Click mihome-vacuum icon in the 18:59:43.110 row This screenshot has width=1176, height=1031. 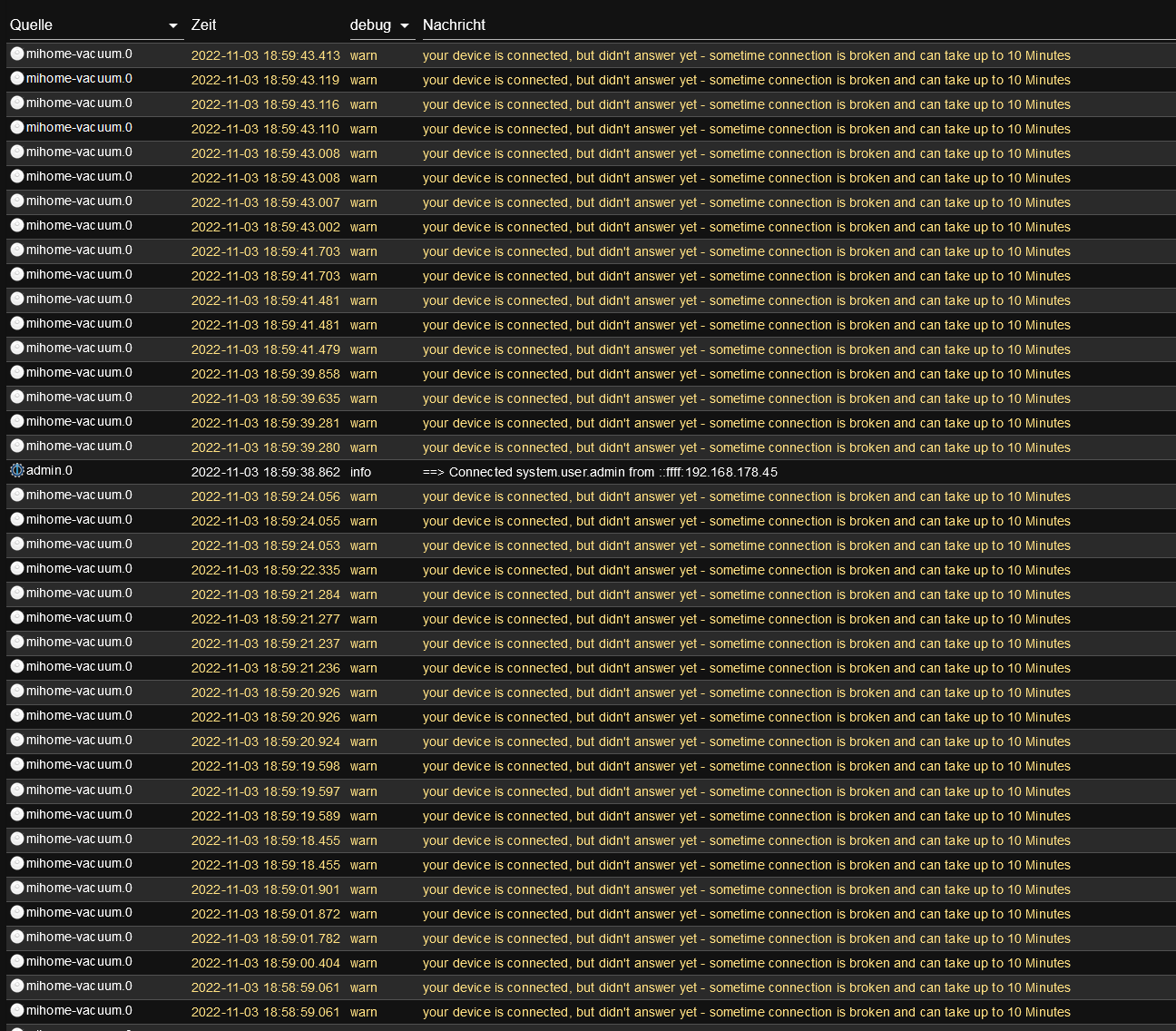tap(17, 128)
